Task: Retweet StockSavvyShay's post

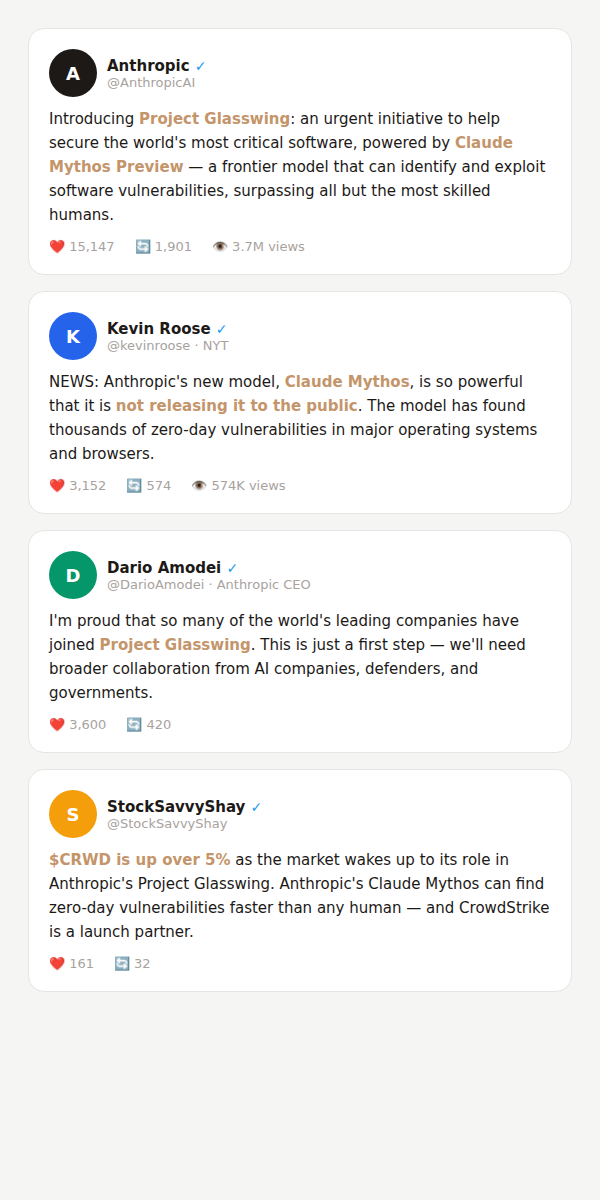Action: pyautogui.click(x=122, y=964)
